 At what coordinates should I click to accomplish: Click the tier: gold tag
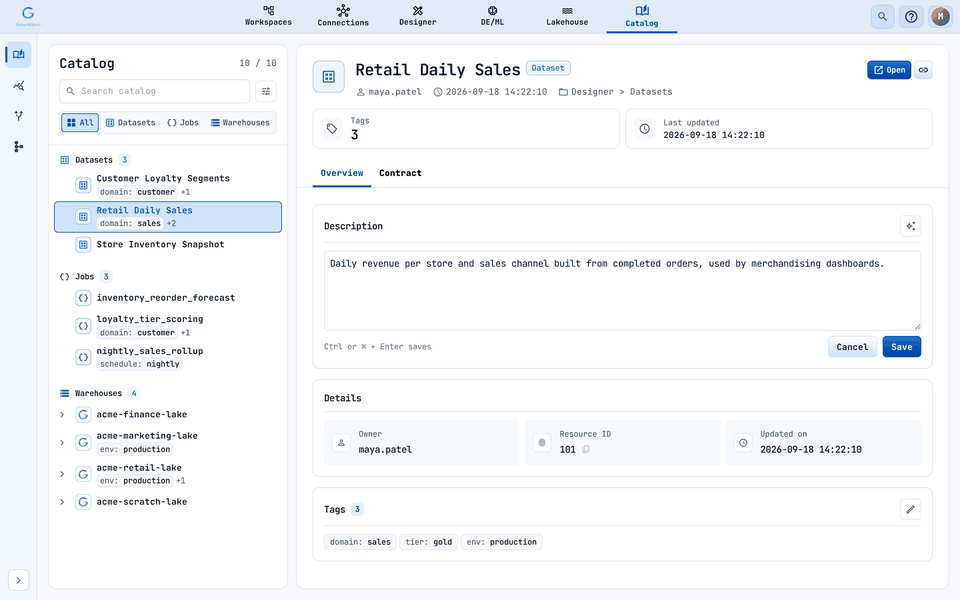(x=429, y=542)
